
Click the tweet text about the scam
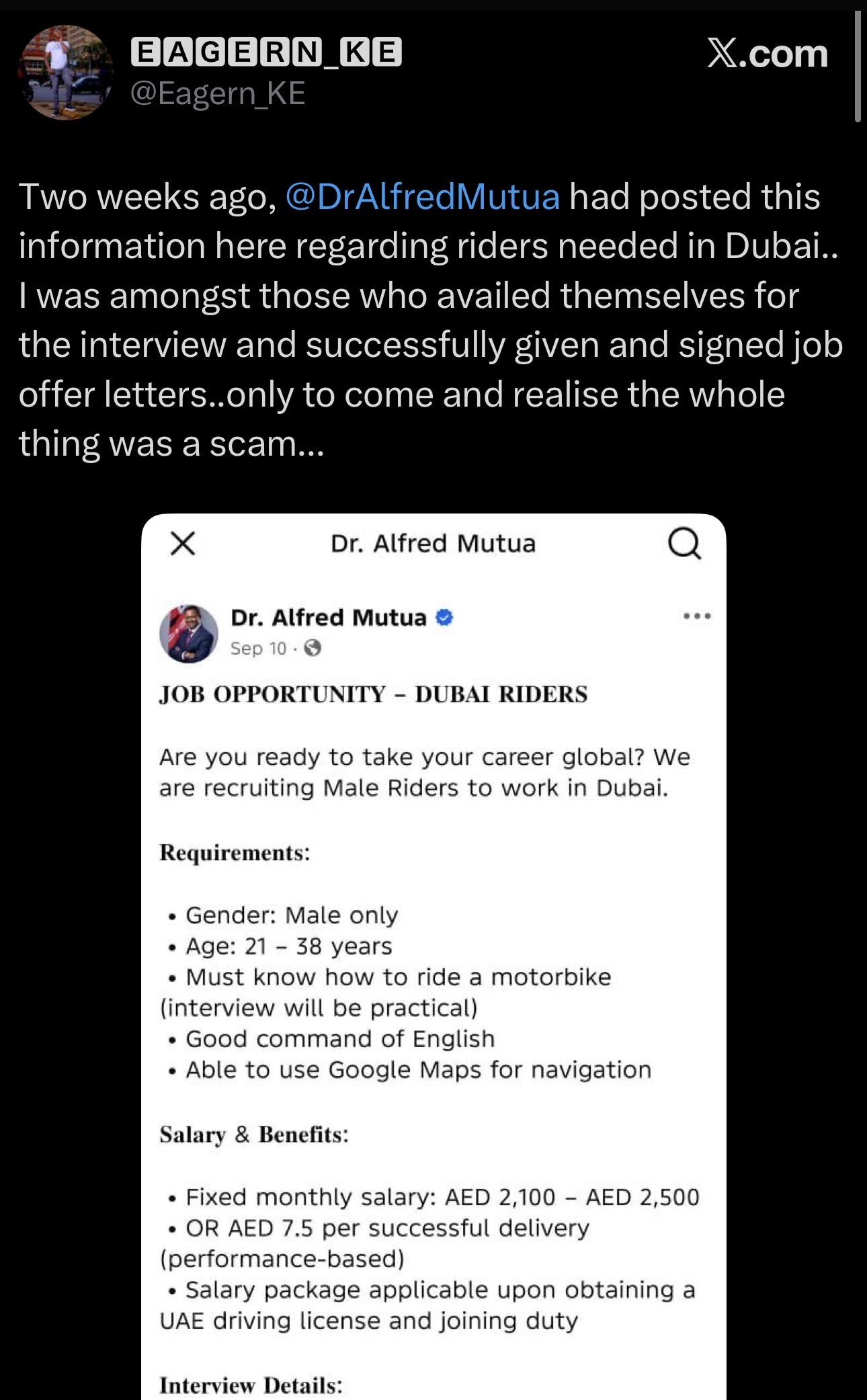pos(430,320)
